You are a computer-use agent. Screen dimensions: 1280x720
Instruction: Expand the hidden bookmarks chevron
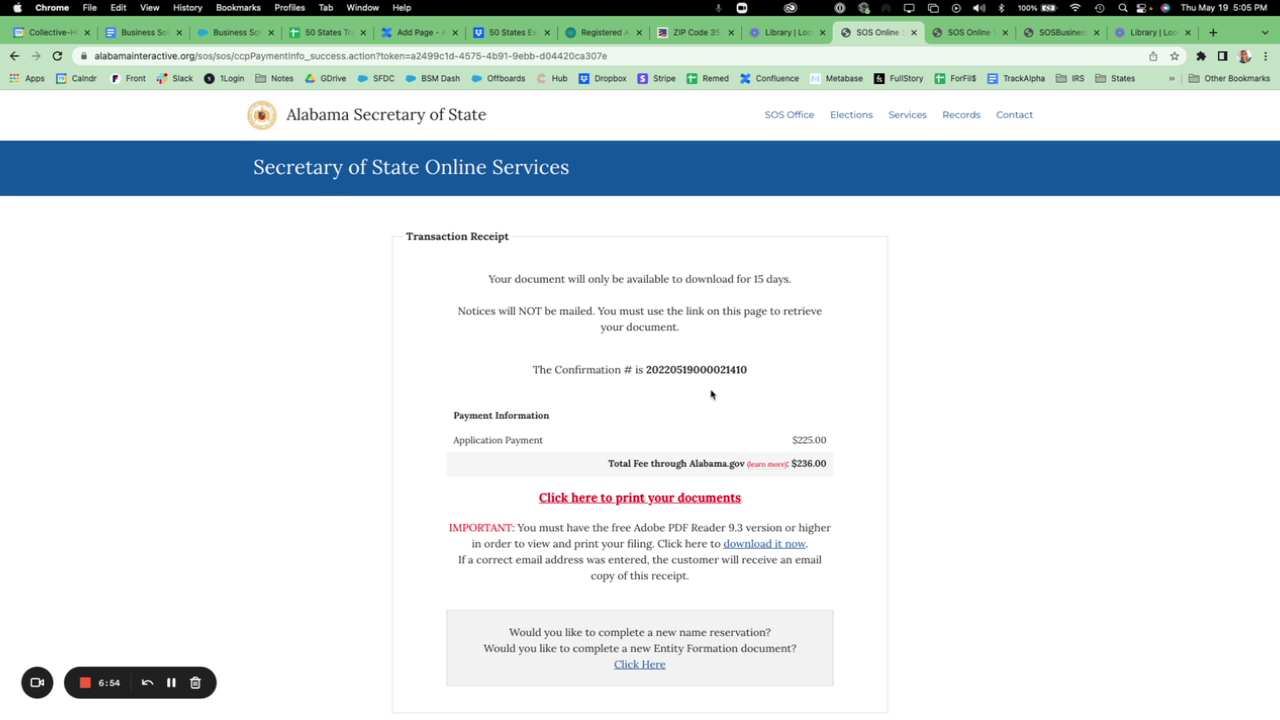point(1172,78)
